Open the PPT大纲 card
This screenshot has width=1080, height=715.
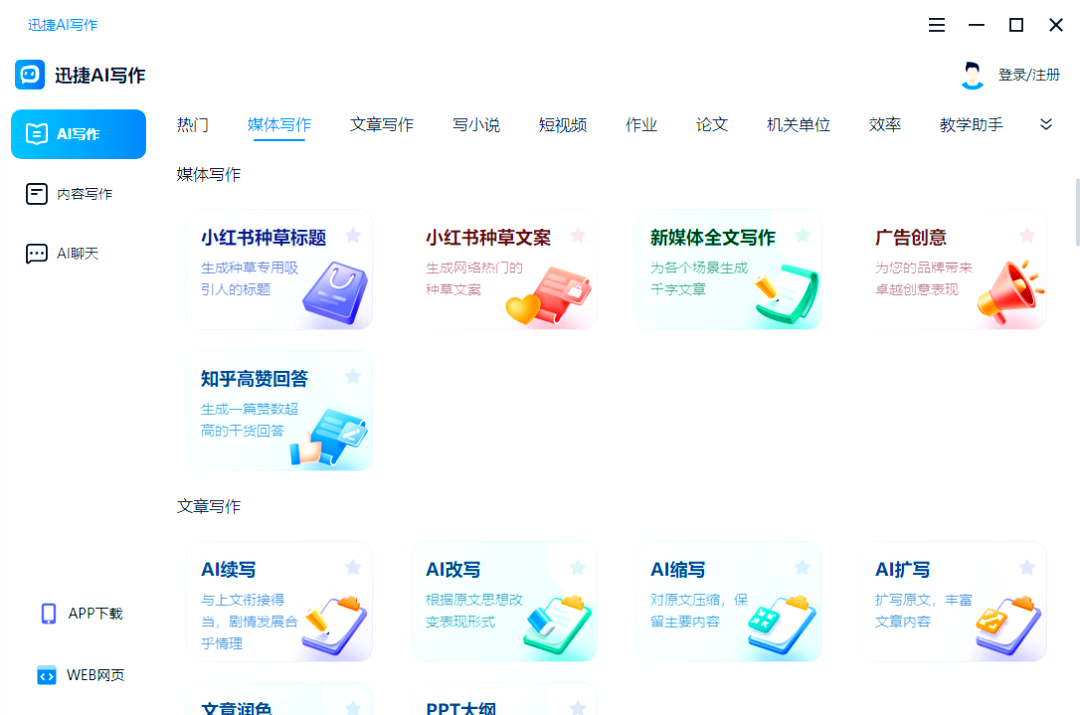pos(504,699)
